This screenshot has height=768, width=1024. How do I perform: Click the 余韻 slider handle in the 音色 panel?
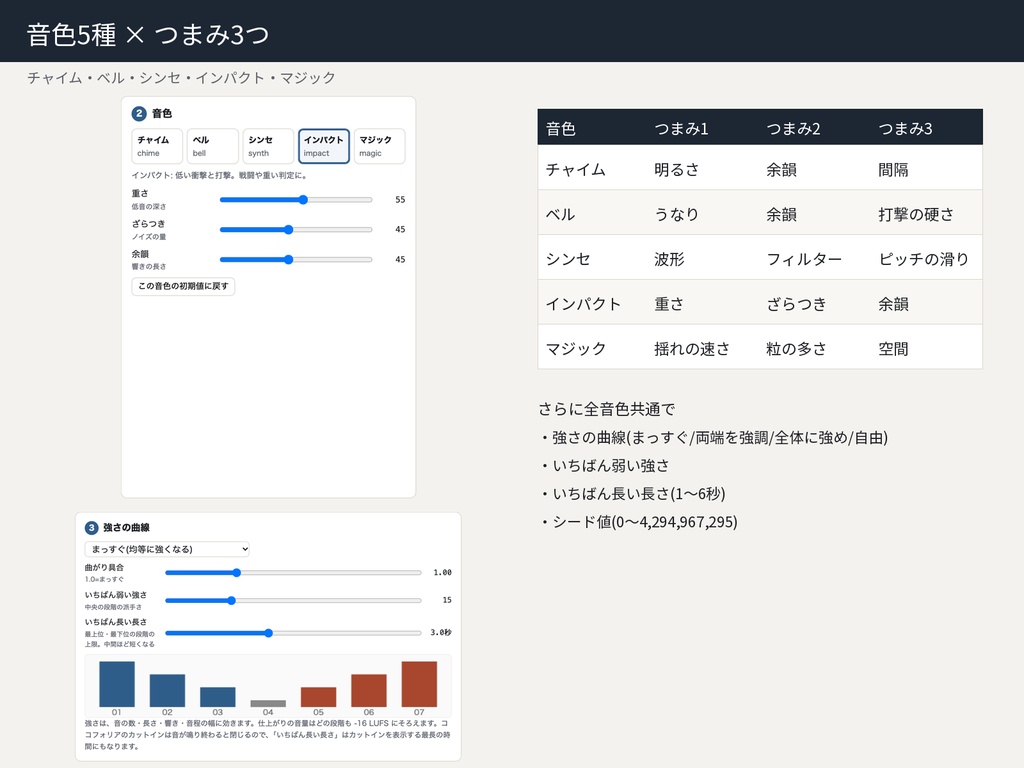click(x=289, y=260)
